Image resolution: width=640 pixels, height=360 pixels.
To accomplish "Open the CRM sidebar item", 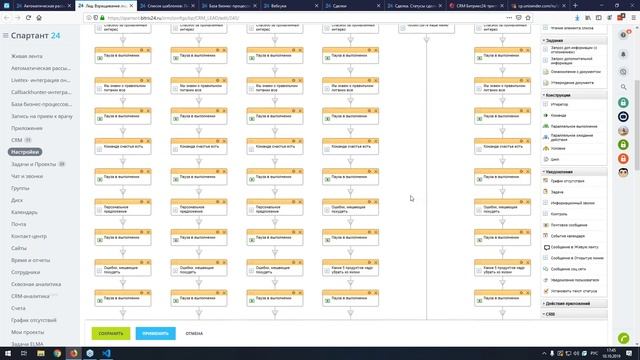I will (17, 140).
